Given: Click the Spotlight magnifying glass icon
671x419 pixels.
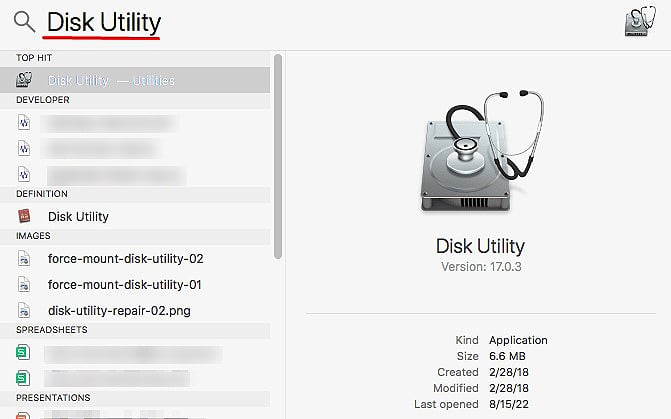Looking at the screenshot, I should (x=24, y=21).
